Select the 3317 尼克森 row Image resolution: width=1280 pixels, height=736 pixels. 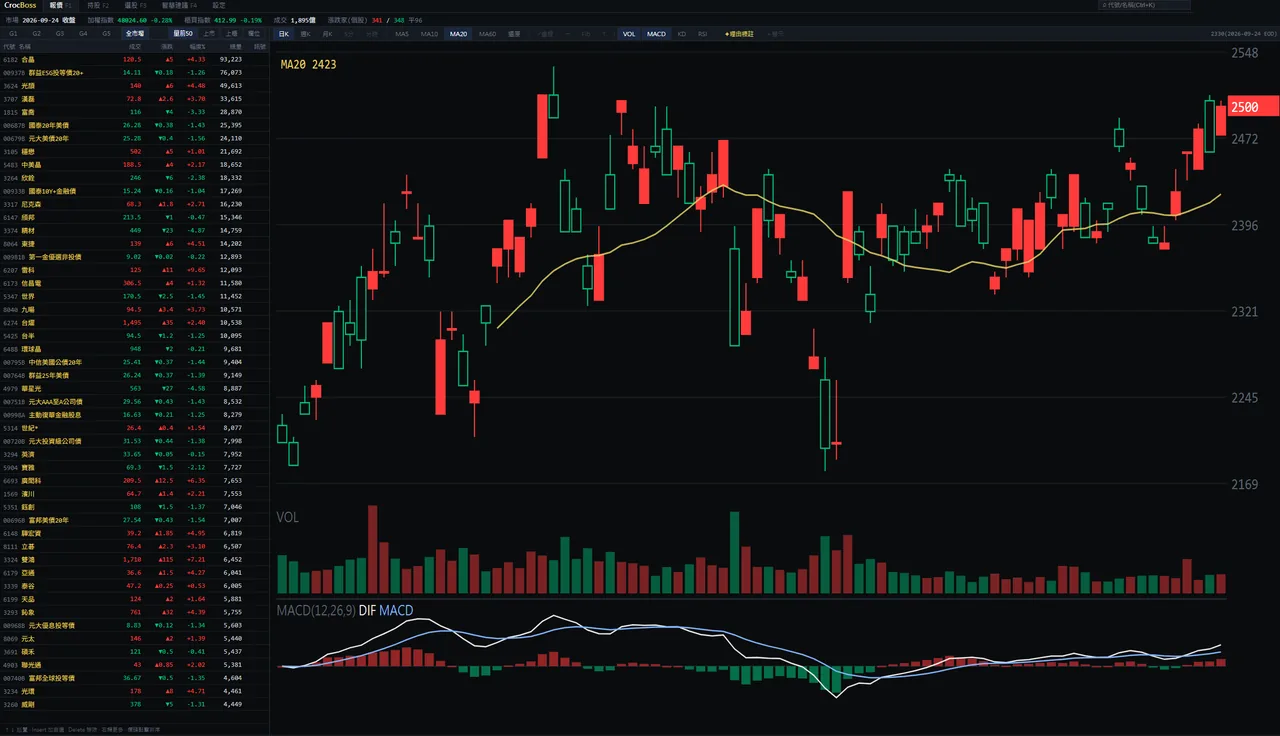tap(134, 204)
